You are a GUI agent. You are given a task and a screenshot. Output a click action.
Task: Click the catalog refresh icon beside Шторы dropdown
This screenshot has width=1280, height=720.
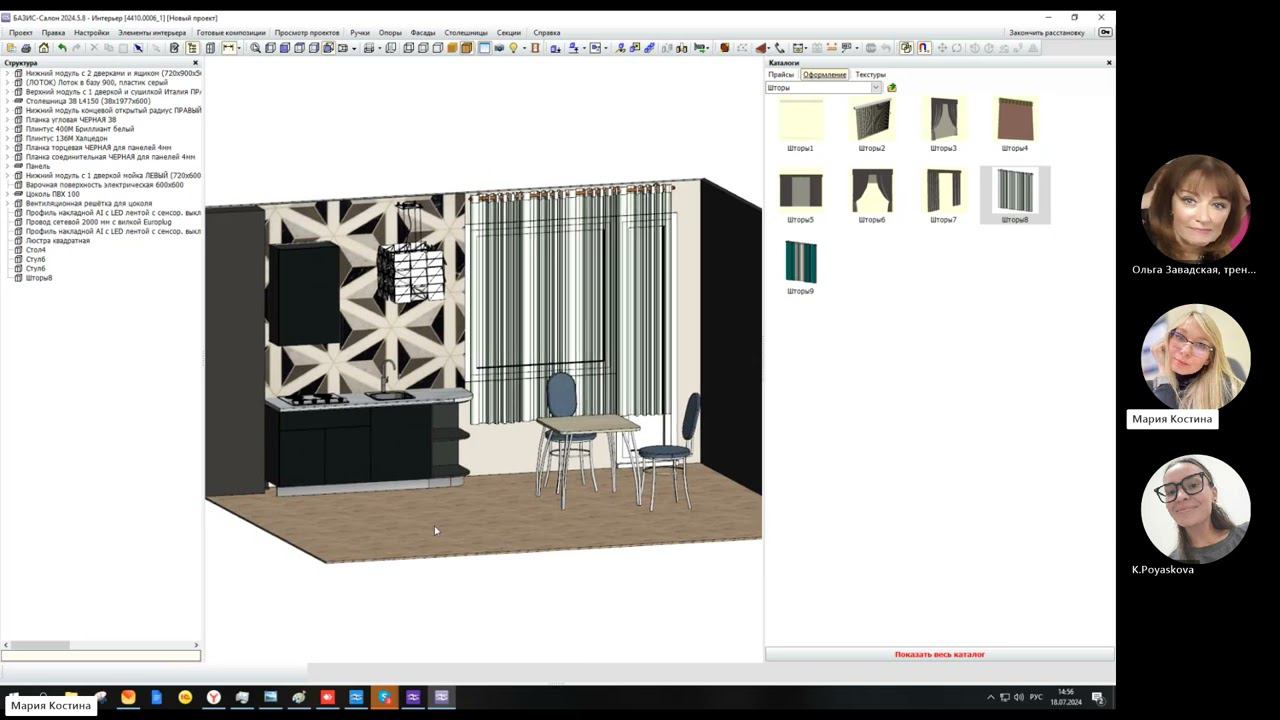pyautogui.click(x=892, y=88)
